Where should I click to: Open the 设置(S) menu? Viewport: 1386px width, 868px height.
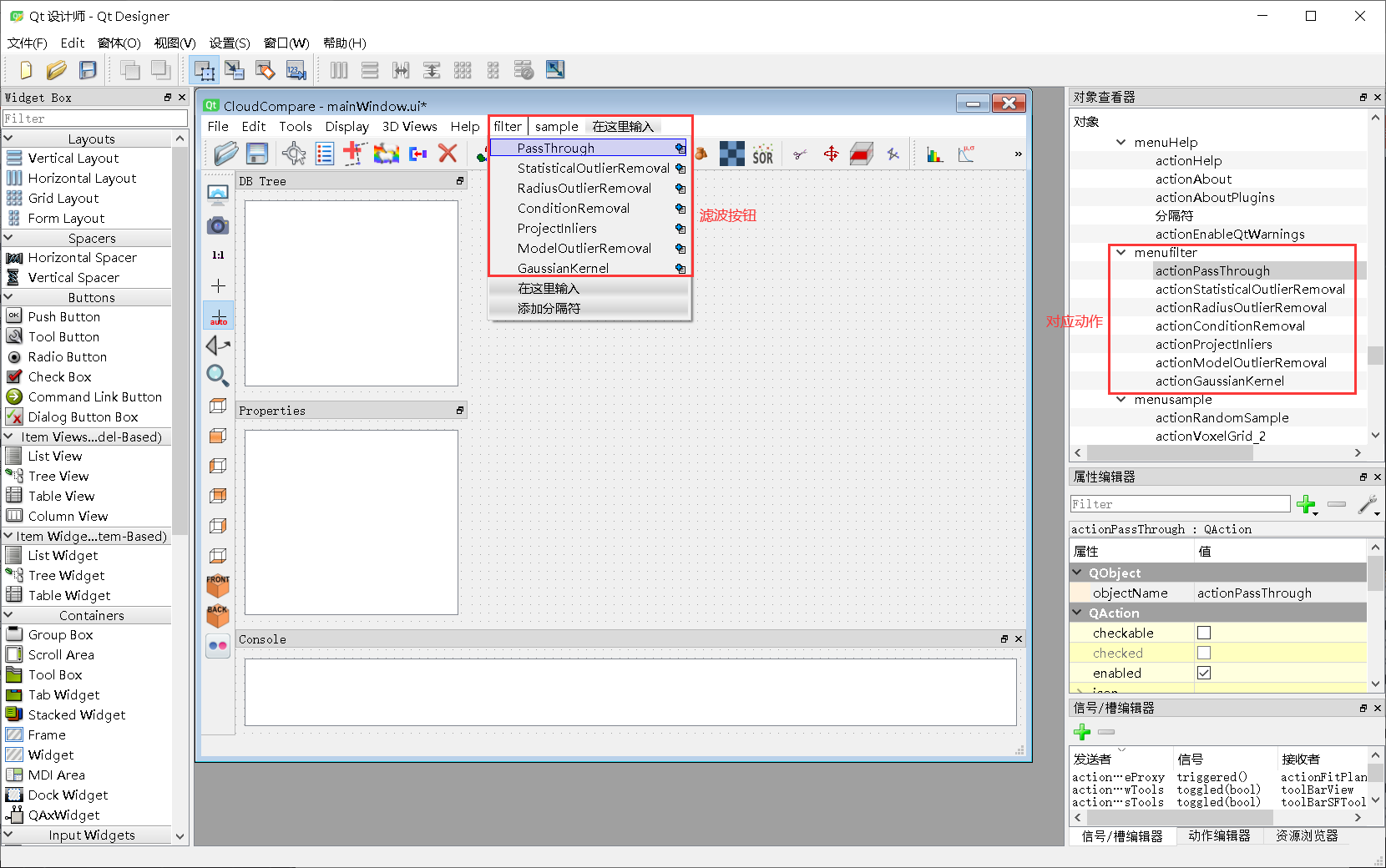(x=230, y=43)
